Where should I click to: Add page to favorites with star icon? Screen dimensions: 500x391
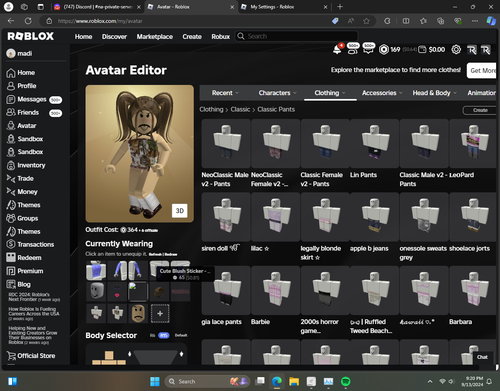(366, 21)
